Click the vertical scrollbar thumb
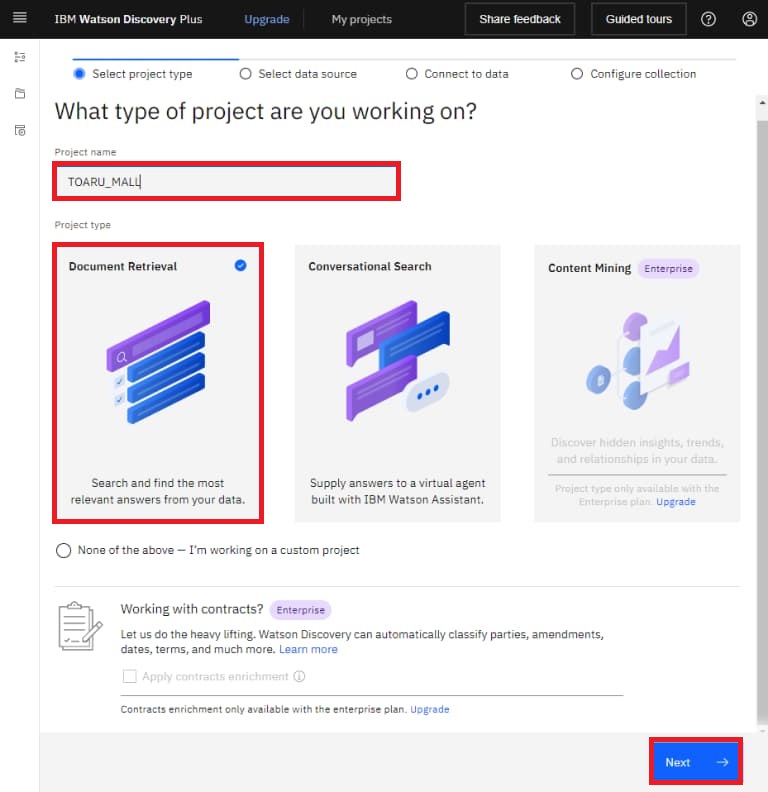The image size is (768, 792). click(762, 422)
